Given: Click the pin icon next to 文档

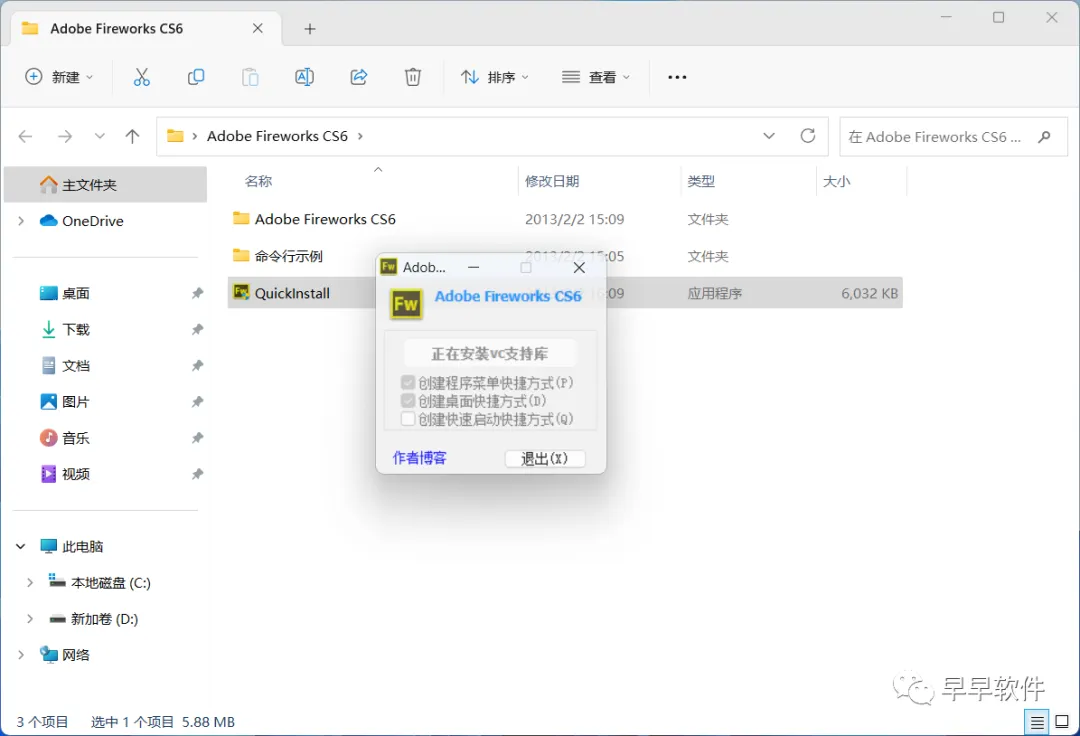Looking at the screenshot, I should (198, 366).
